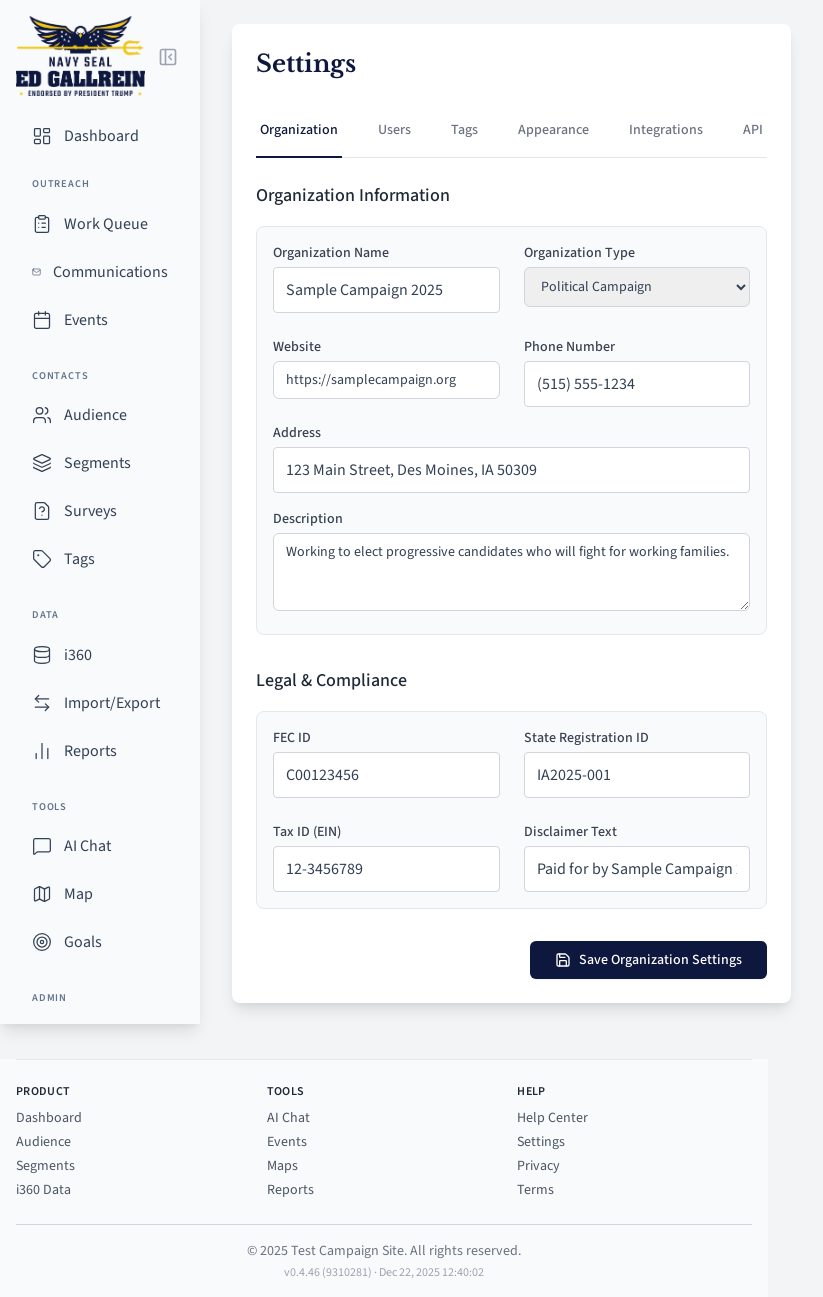Click into the FEC ID field

tap(386, 775)
